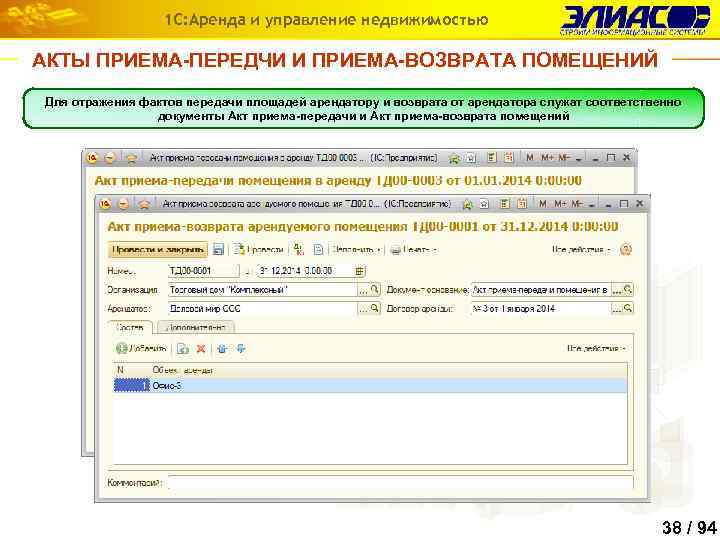Open the Печать dropdown menu
Screen dimensions: 720x540
[413, 250]
